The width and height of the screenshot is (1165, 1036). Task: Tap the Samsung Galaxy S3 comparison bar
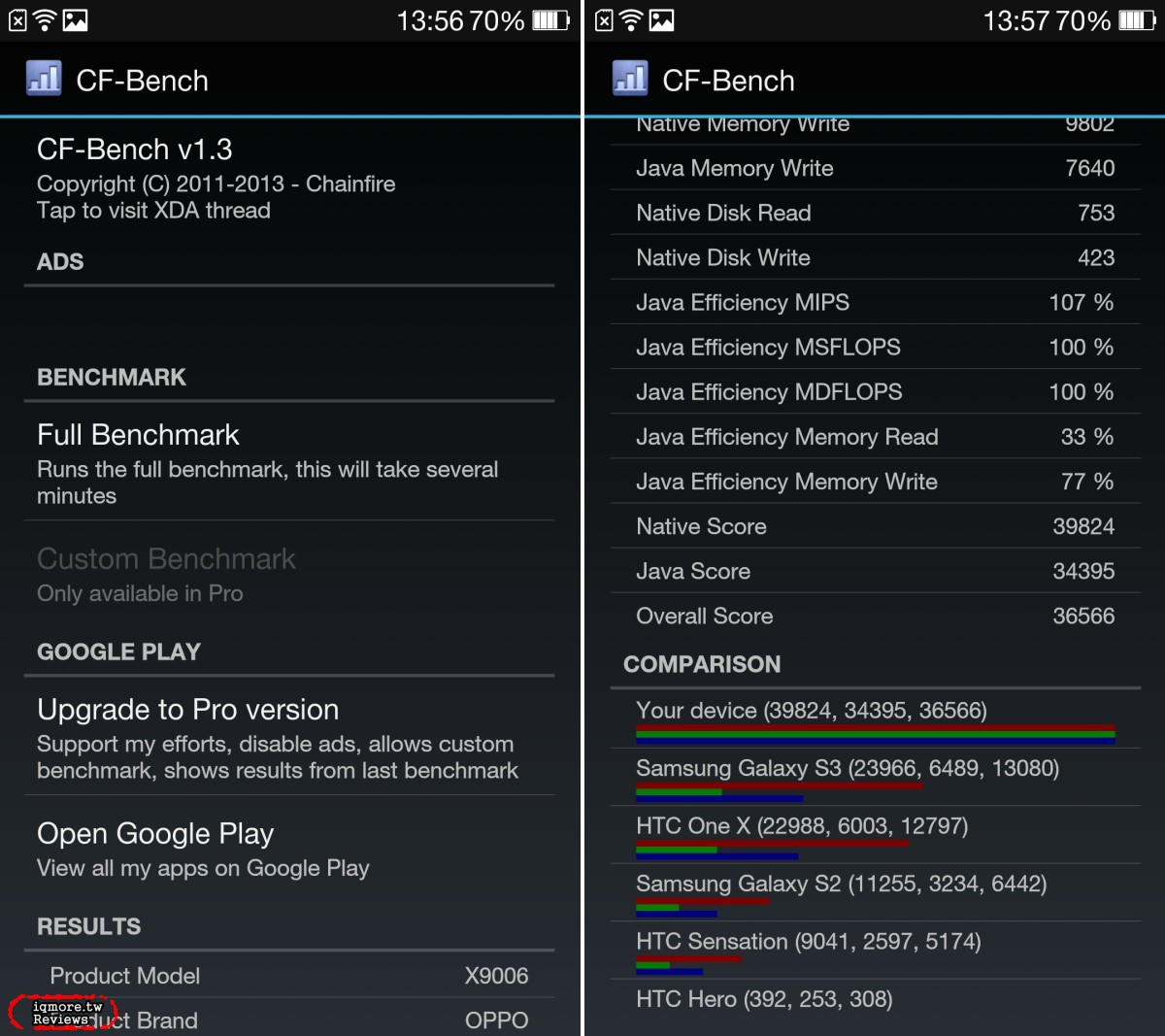(875, 792)
